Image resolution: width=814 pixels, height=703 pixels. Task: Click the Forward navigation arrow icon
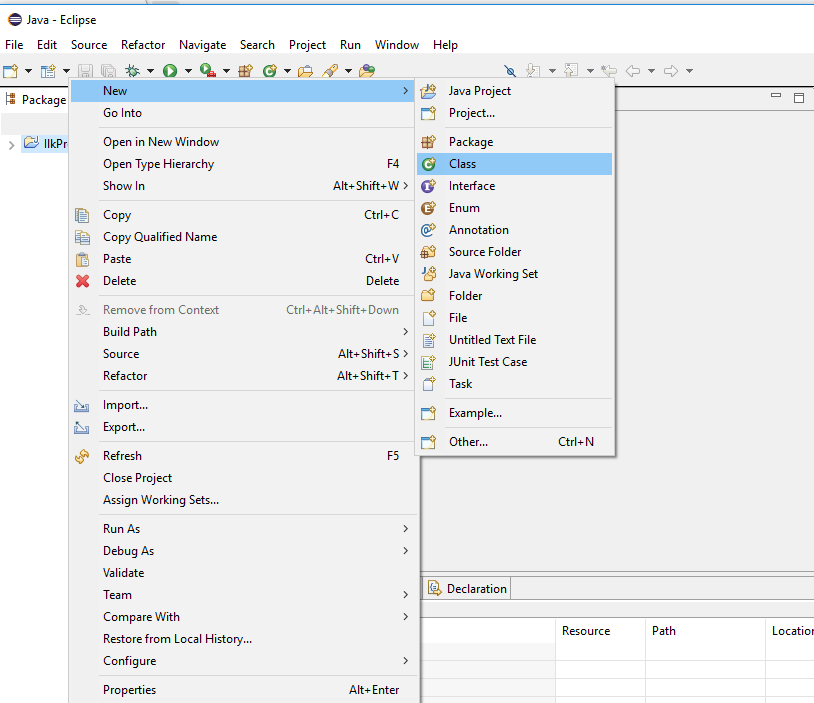pos(671,71)
